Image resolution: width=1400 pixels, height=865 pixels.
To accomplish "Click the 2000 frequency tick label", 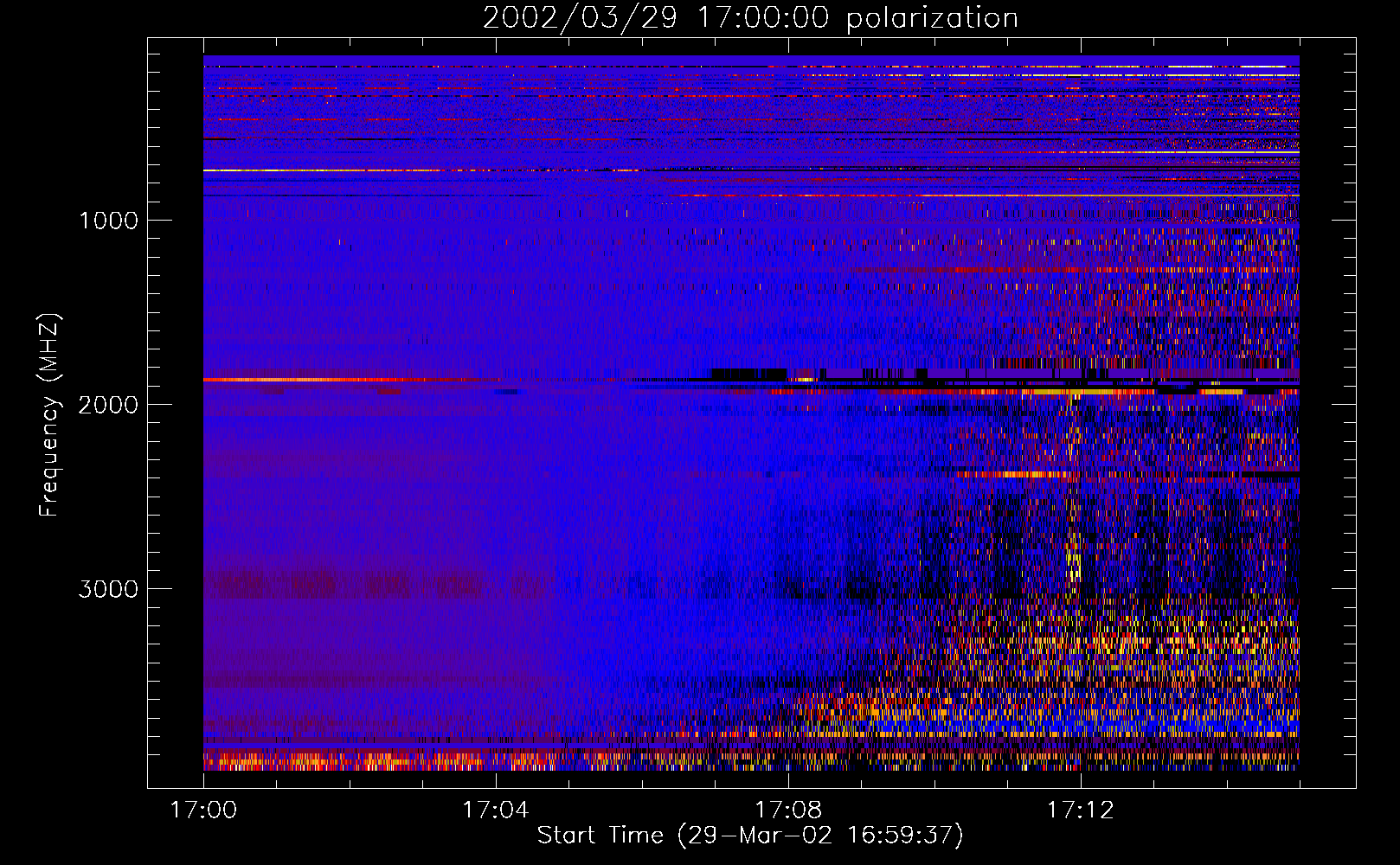I will point(108,405).
